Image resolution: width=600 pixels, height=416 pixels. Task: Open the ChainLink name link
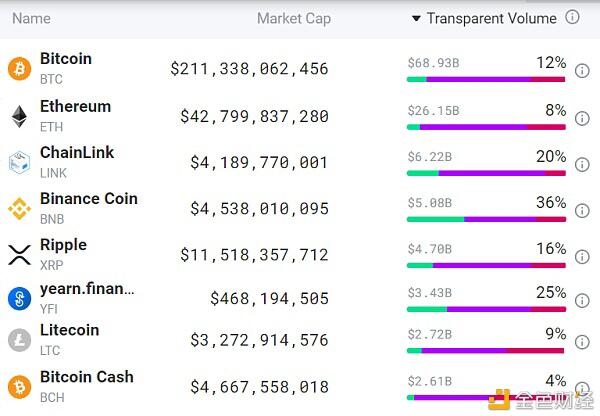pos(77,152)
